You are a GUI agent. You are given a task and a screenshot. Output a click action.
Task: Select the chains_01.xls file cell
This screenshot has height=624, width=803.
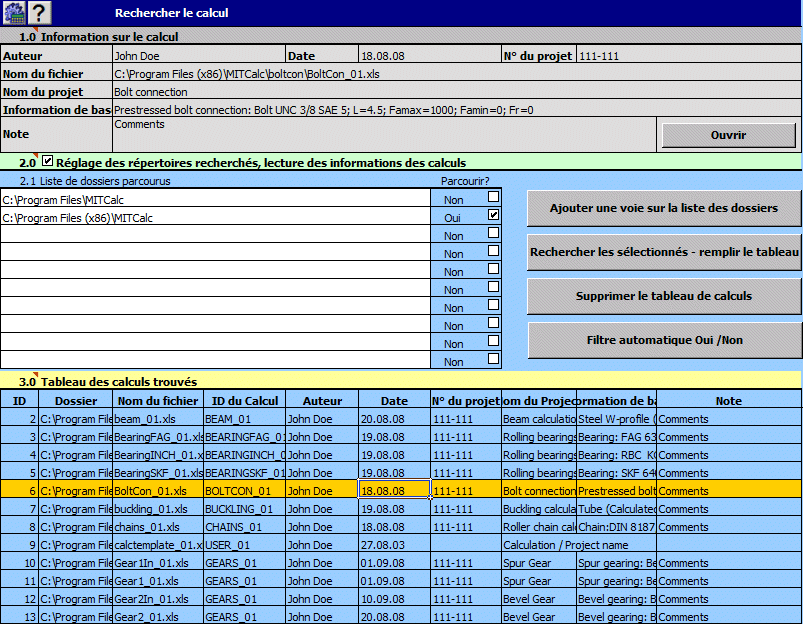158,527
